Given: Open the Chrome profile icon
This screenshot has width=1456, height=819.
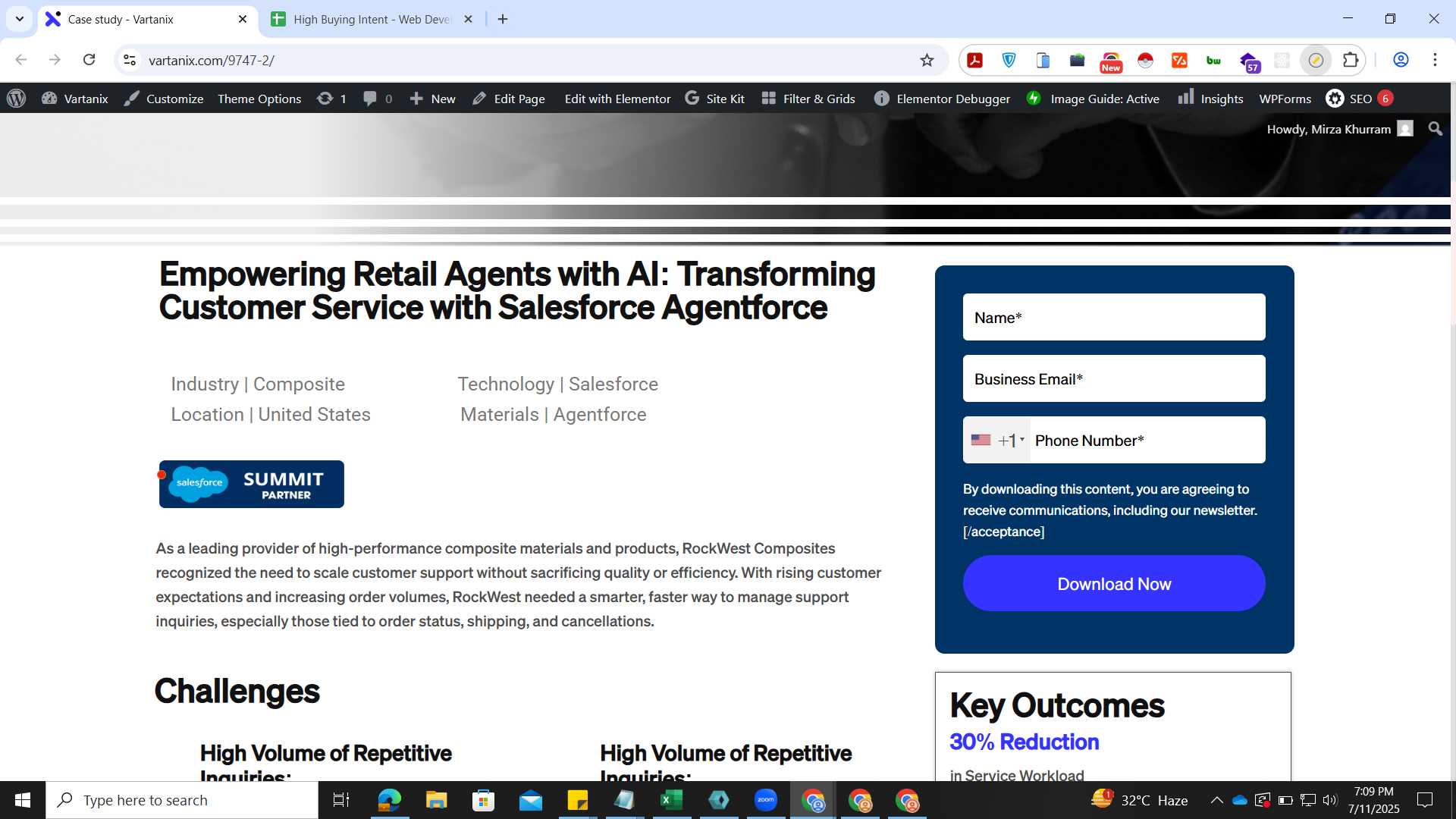Looking at the screenshot, I should (1401, 60).
